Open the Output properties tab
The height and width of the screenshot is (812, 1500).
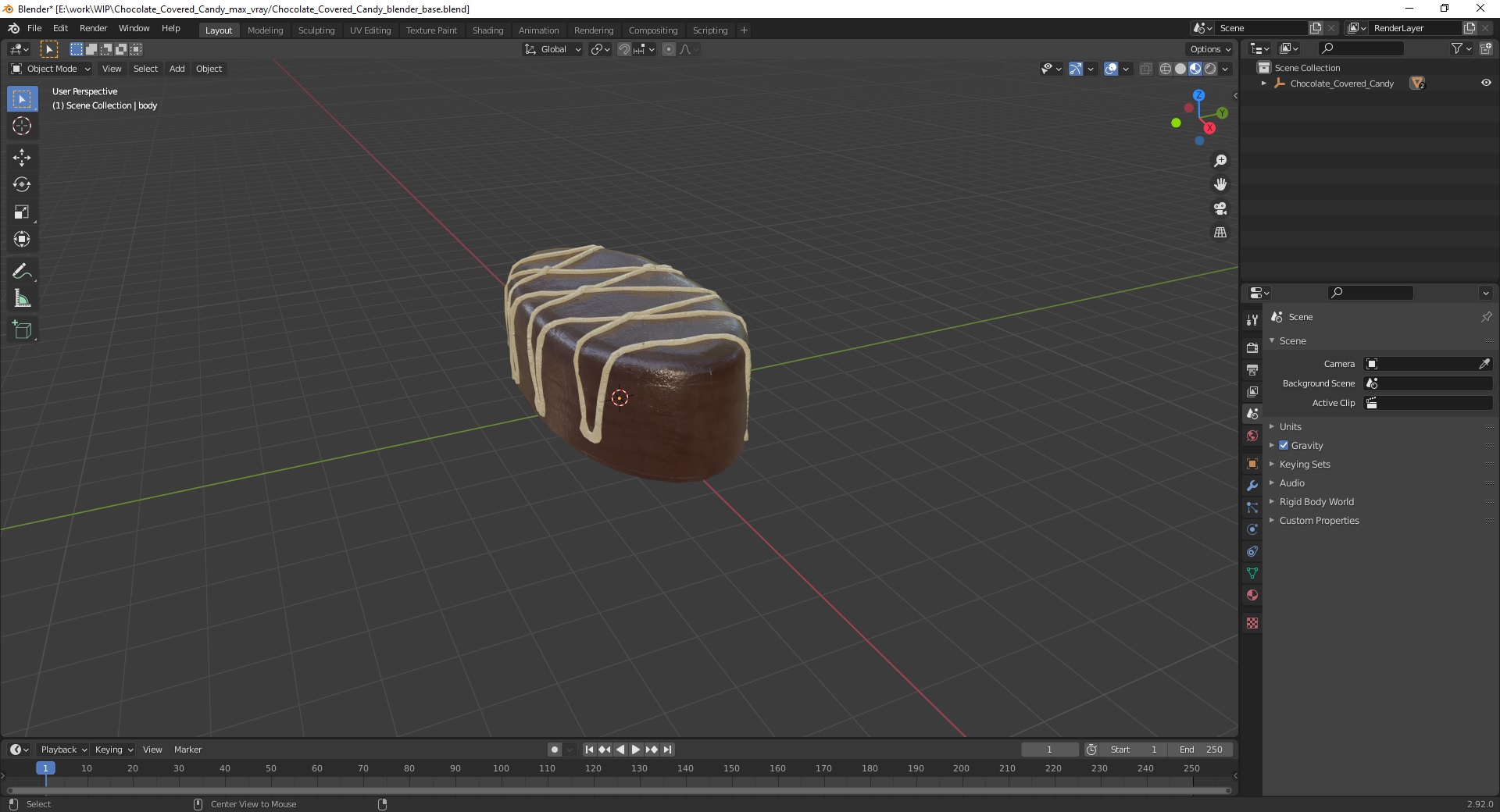(x=1252, y=369)
